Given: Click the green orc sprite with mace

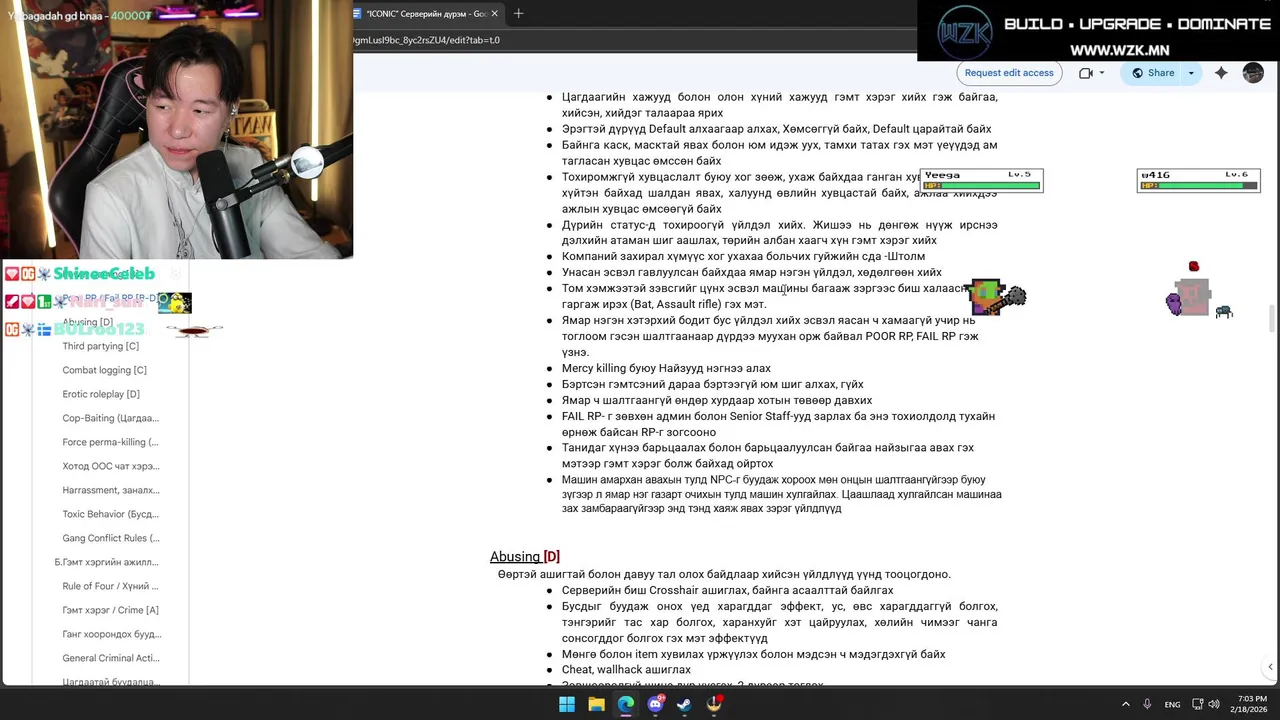Looking at the screenshot, I should (996, 297).
